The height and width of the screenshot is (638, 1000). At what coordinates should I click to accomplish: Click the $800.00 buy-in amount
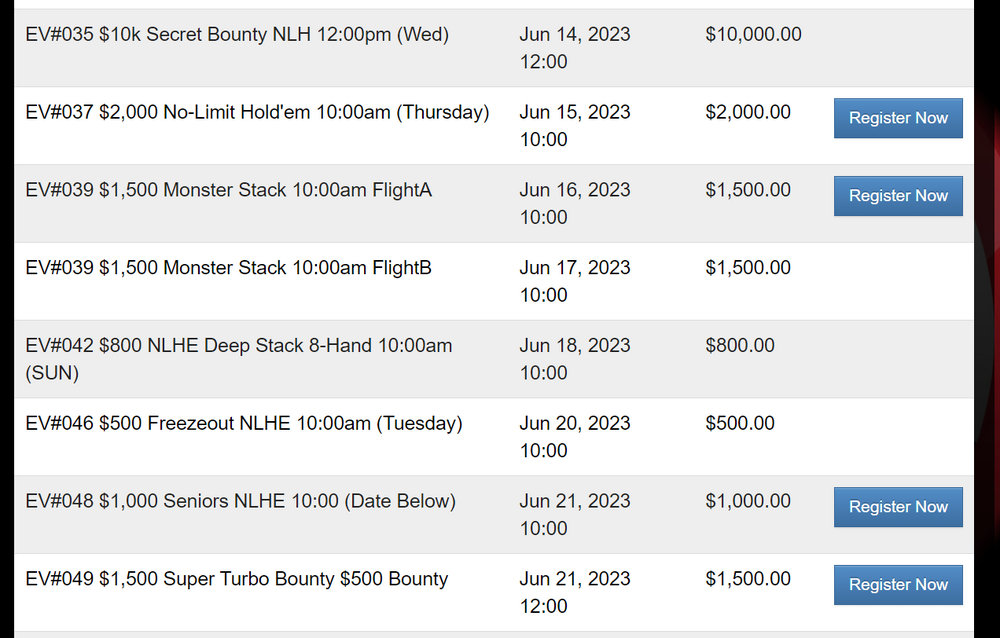point(740,346)
